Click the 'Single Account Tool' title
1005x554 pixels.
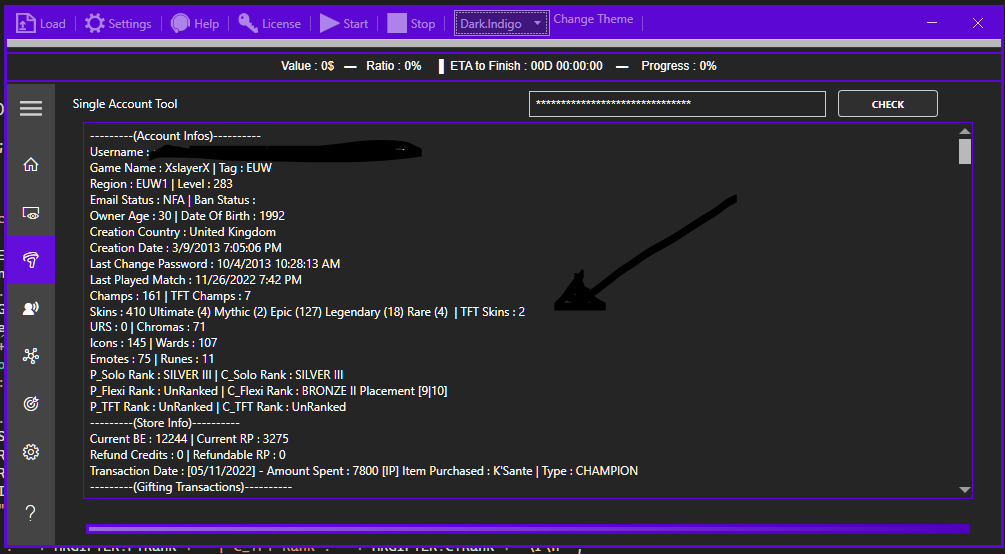click(x=125, y=104)
